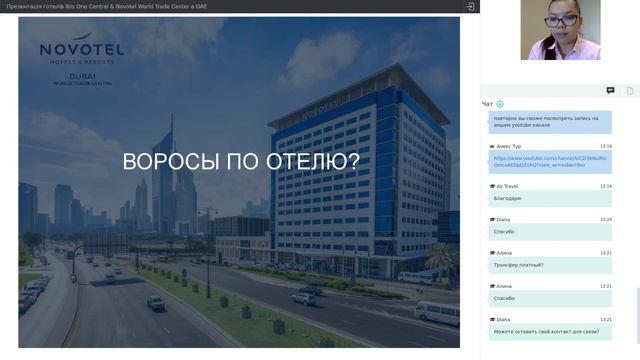Click the participant icon beside Air Travel
Image resolution: width=640 pixels, height=360 pixels.
(x=492, y=186)
